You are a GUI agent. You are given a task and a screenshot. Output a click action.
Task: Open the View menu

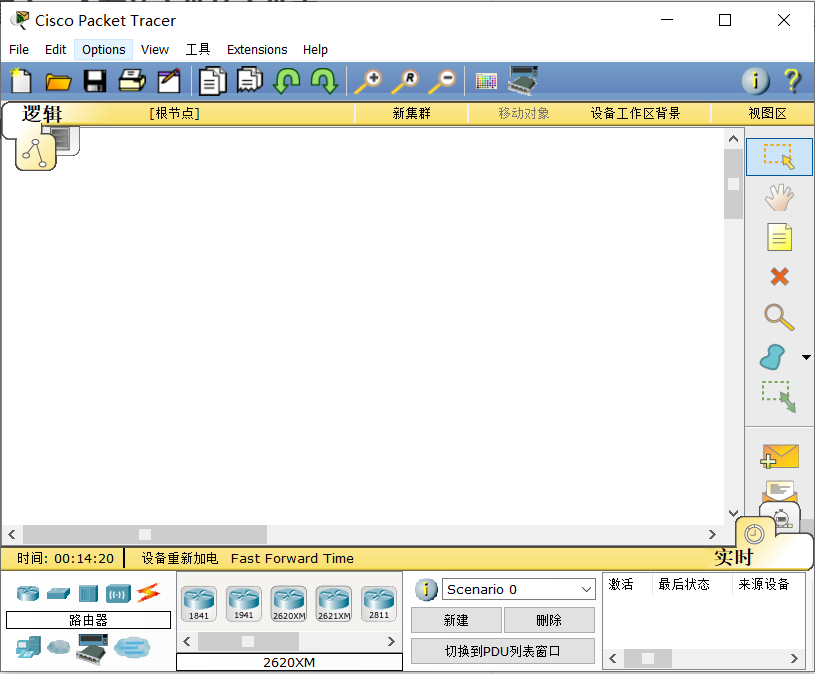pyautogui.click(x=155, y=49)
